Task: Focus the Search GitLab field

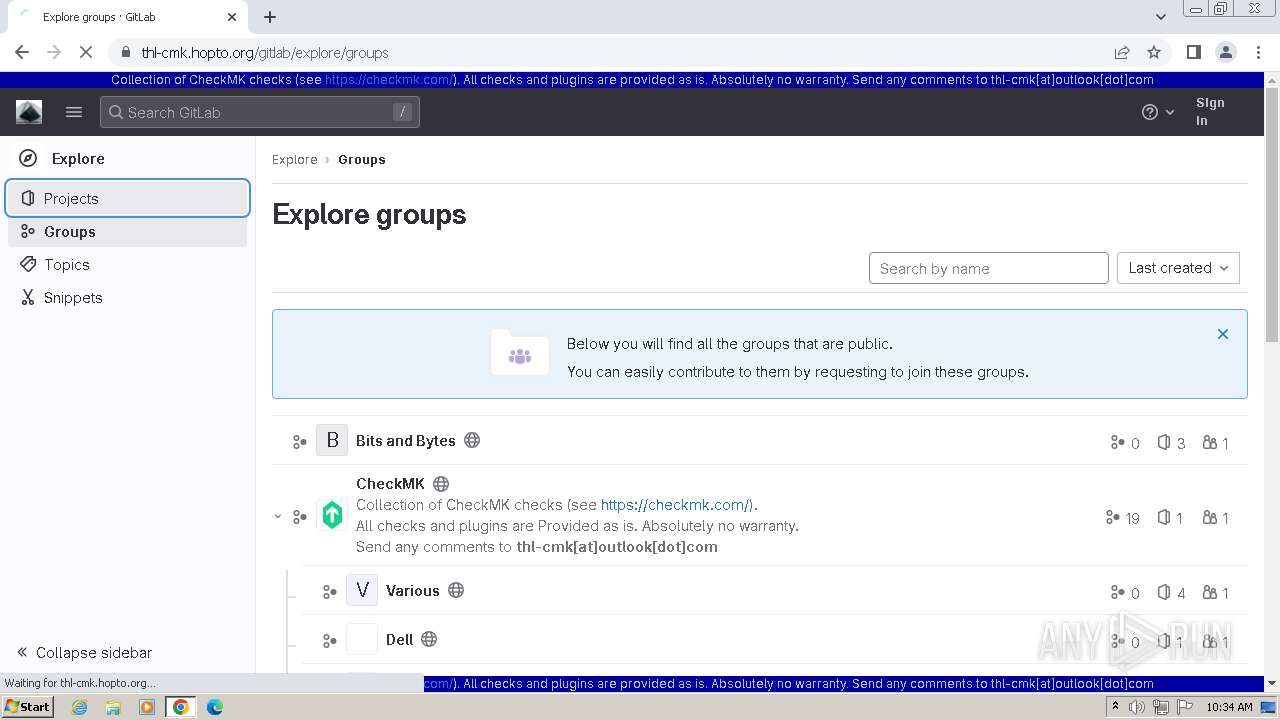Action: [260, 112]
